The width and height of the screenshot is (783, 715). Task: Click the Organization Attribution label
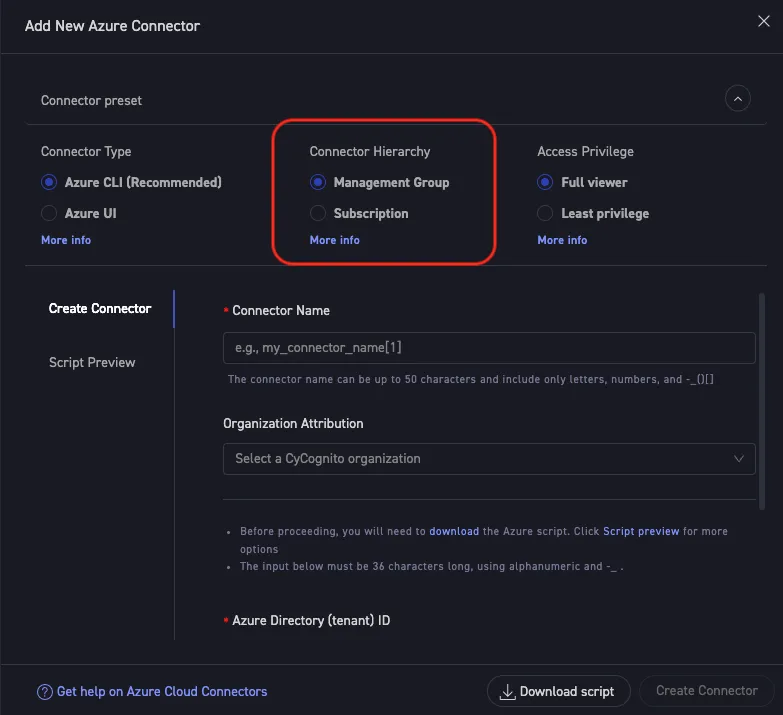tap(293, 423)
